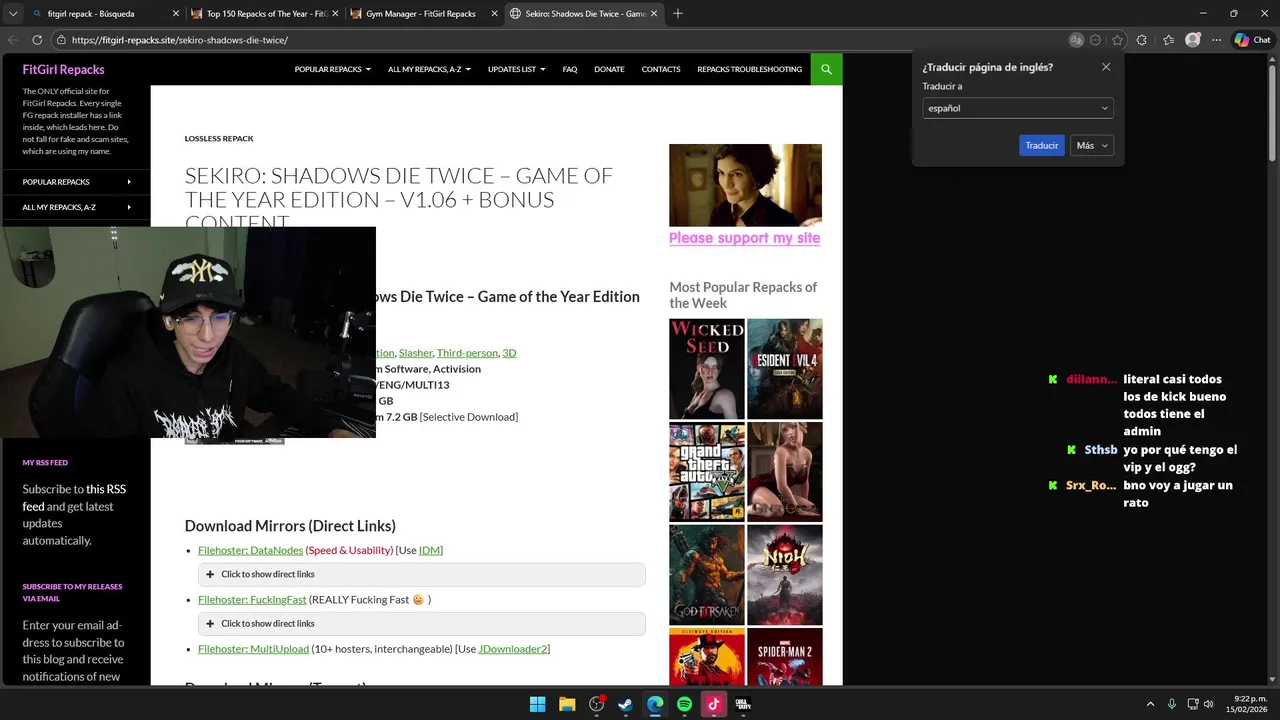
Task: Open the Más dropdown in translate popup
Action: [1091, 145]
